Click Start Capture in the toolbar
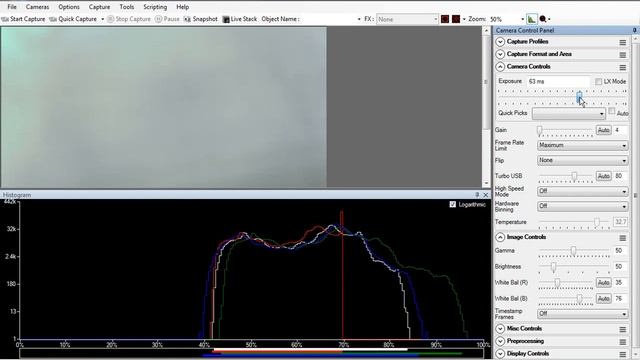The image size is (640, 360). 23,19
